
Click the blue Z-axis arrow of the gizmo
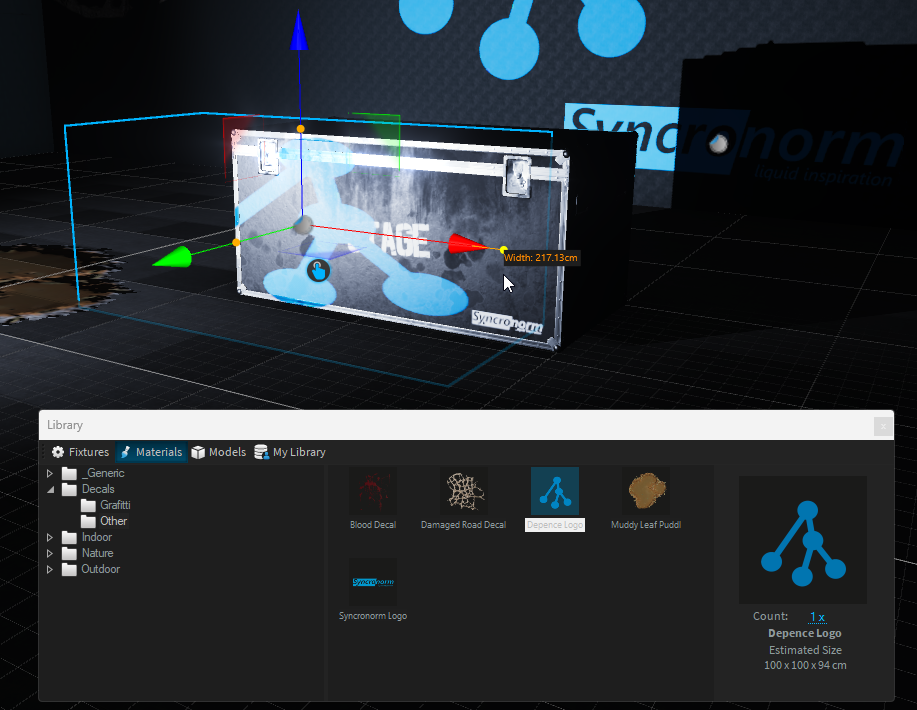point(299,30)
